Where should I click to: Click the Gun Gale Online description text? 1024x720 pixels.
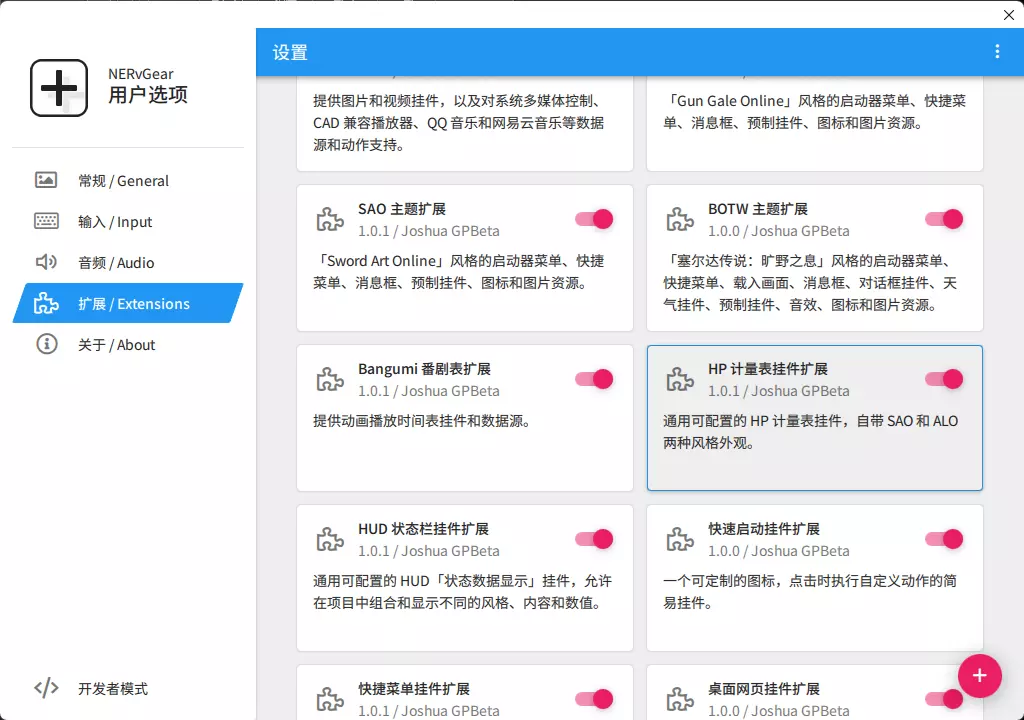coord(814,112)
